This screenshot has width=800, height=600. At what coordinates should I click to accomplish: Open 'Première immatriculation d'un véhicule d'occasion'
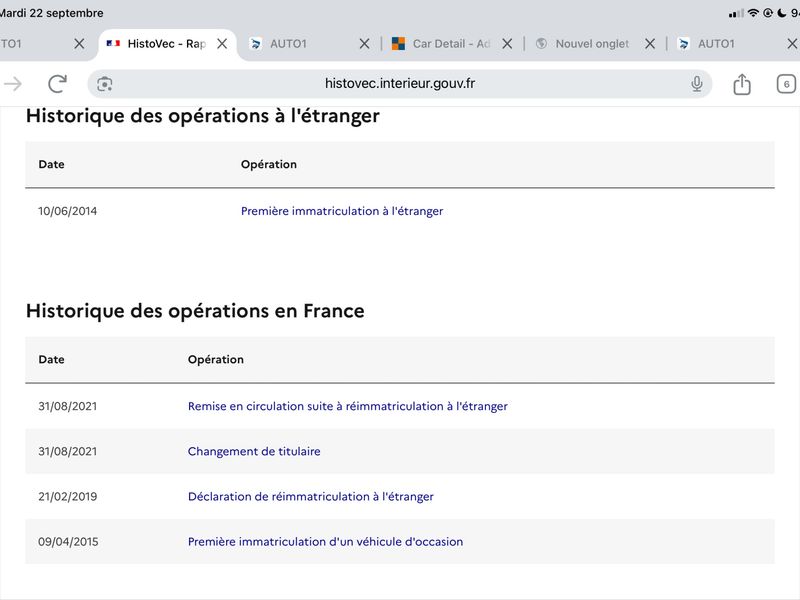[326, 542]
